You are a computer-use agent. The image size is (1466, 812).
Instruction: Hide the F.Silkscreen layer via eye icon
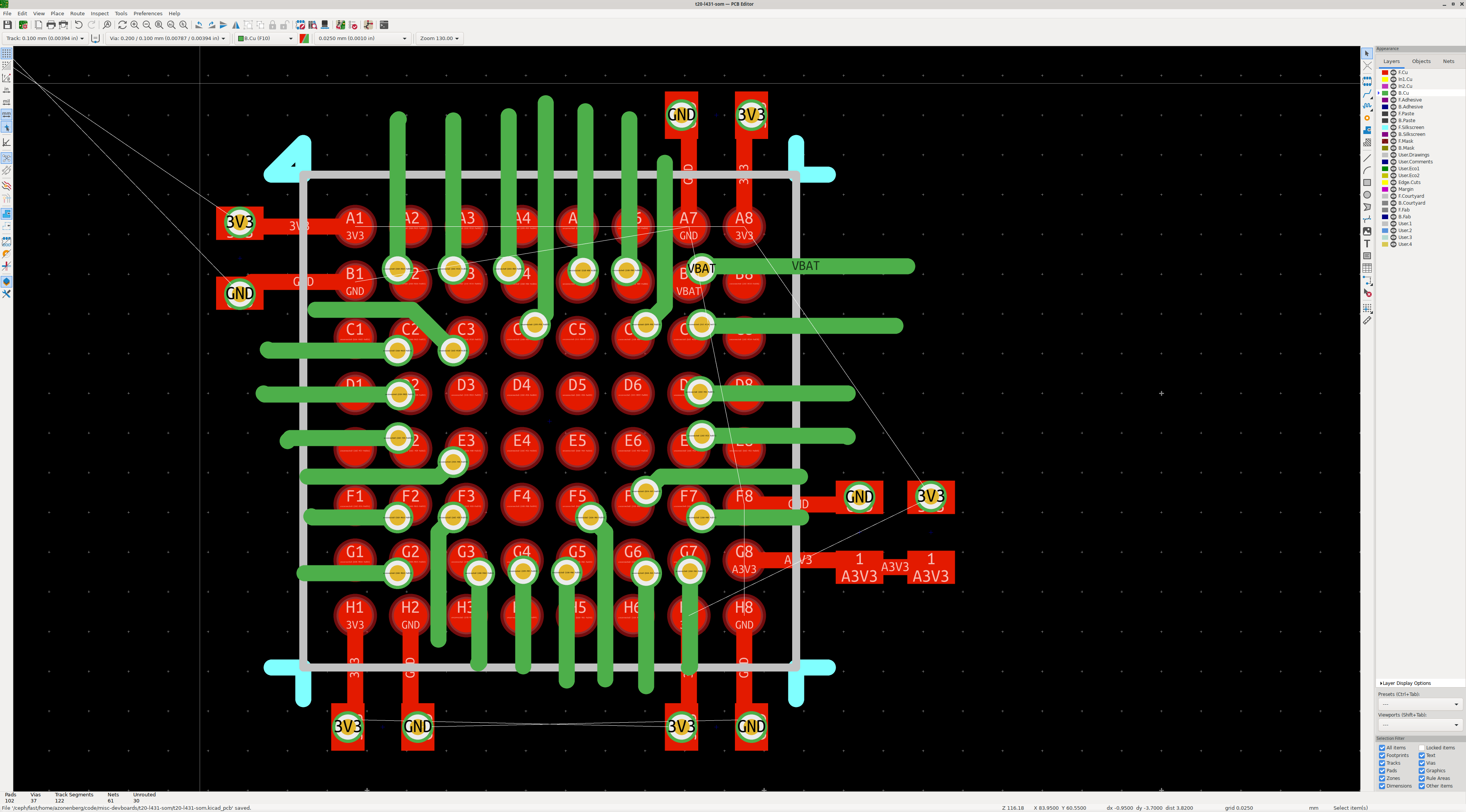click(1393, 128)
